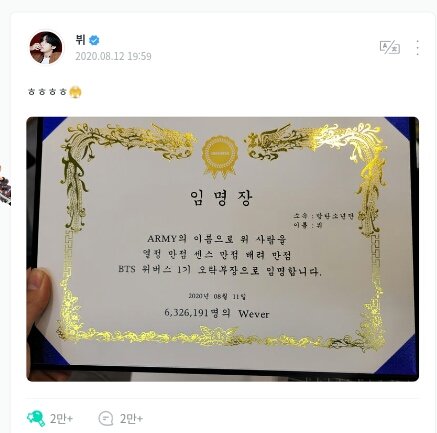This screenshot has width=437, height=433.
Task: Open comments via speech bubble icon
Action: click(106, 418)
